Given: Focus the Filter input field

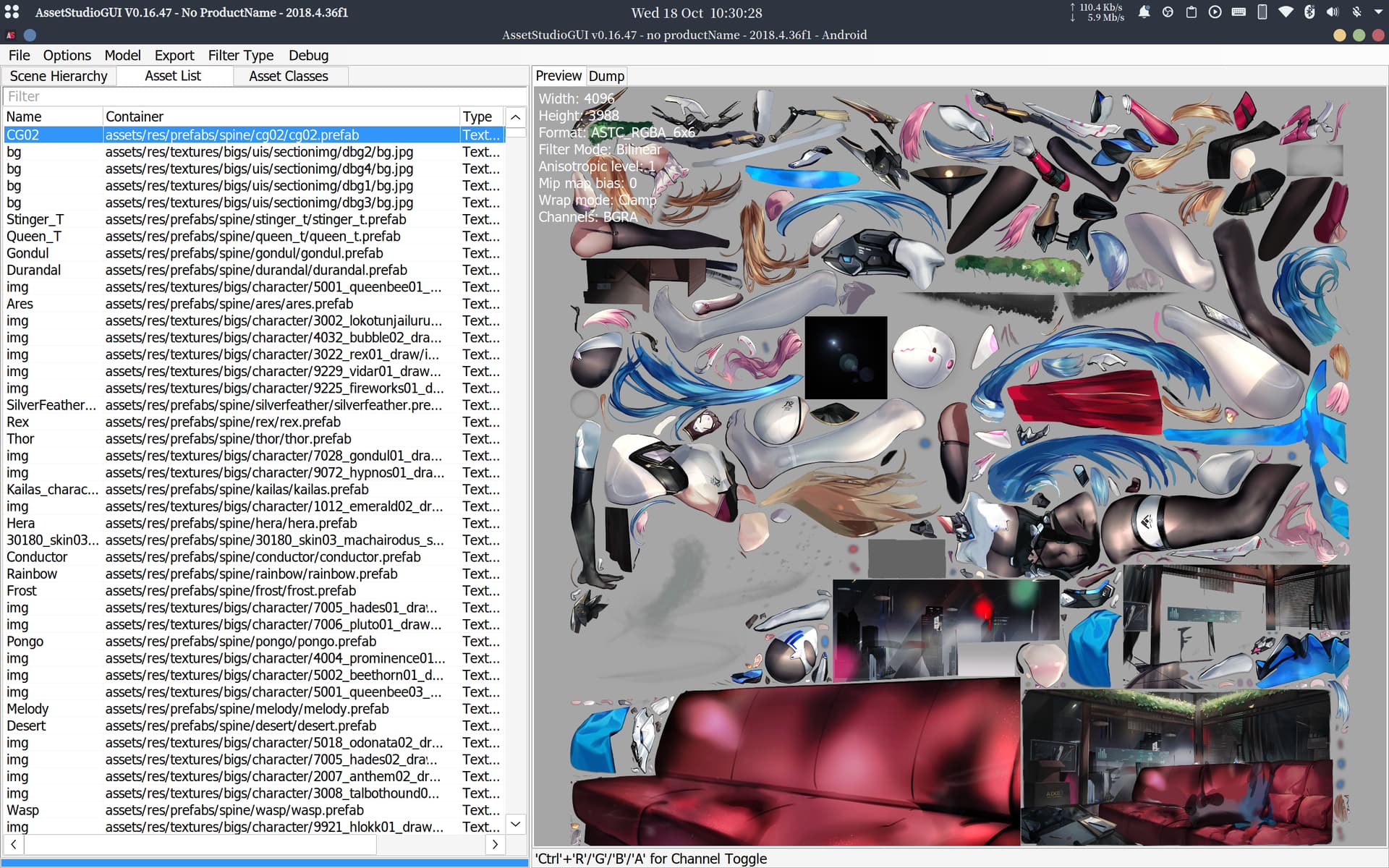Looking at the screenshot, I should [x=265, y=96].
